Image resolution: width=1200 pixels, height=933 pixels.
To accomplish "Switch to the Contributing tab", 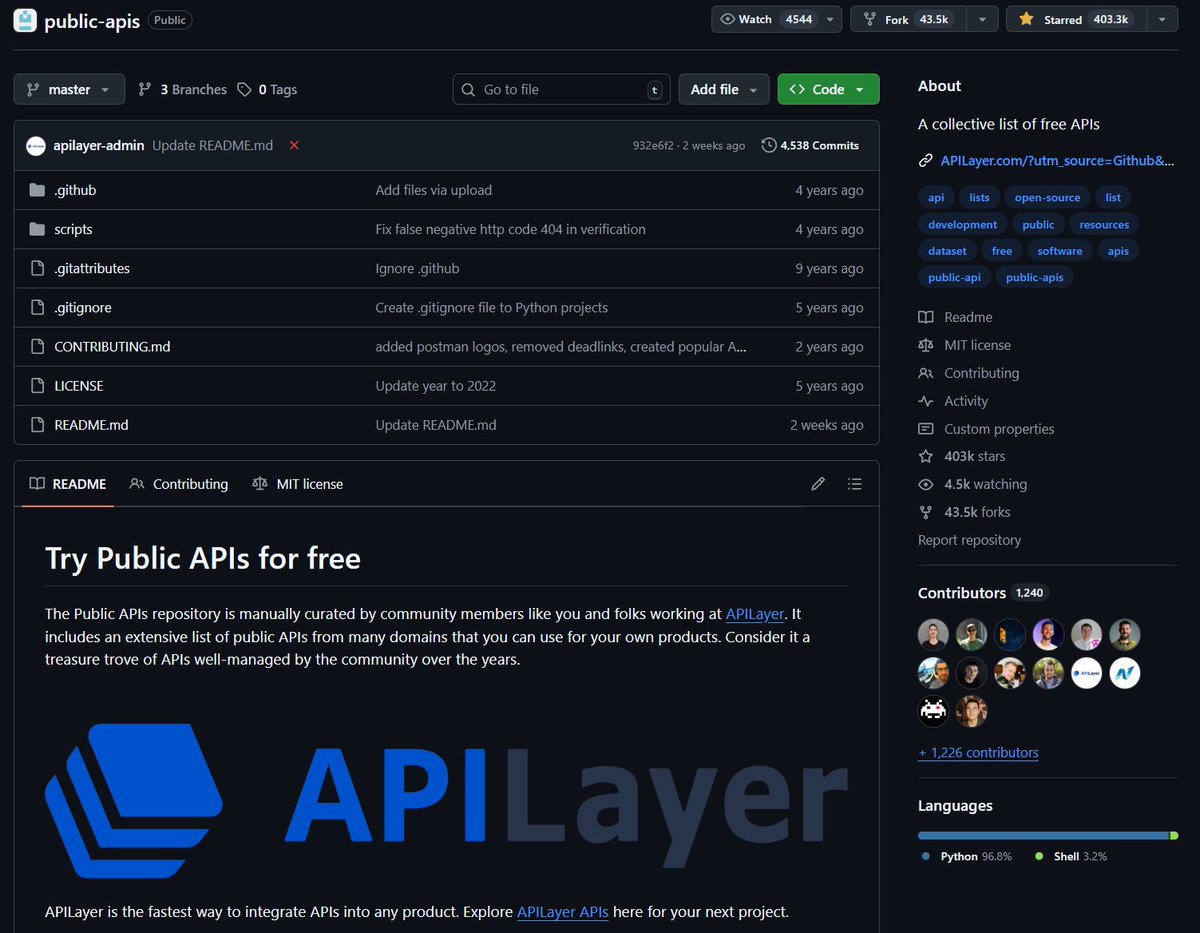I will click(x=179, y=484).
